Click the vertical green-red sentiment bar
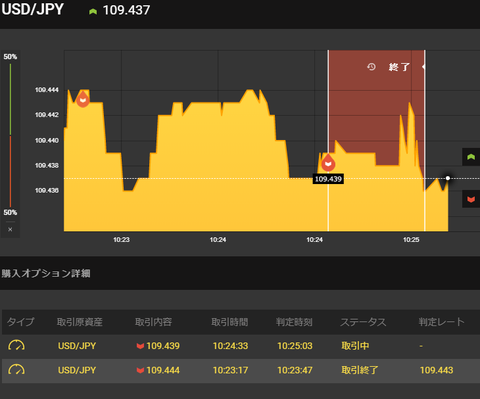The image size is (480, 399). point(10,135)
